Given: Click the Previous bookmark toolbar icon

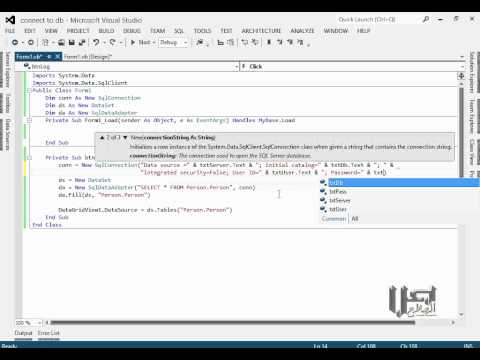Looking at the screenshot, I should 280,42.
